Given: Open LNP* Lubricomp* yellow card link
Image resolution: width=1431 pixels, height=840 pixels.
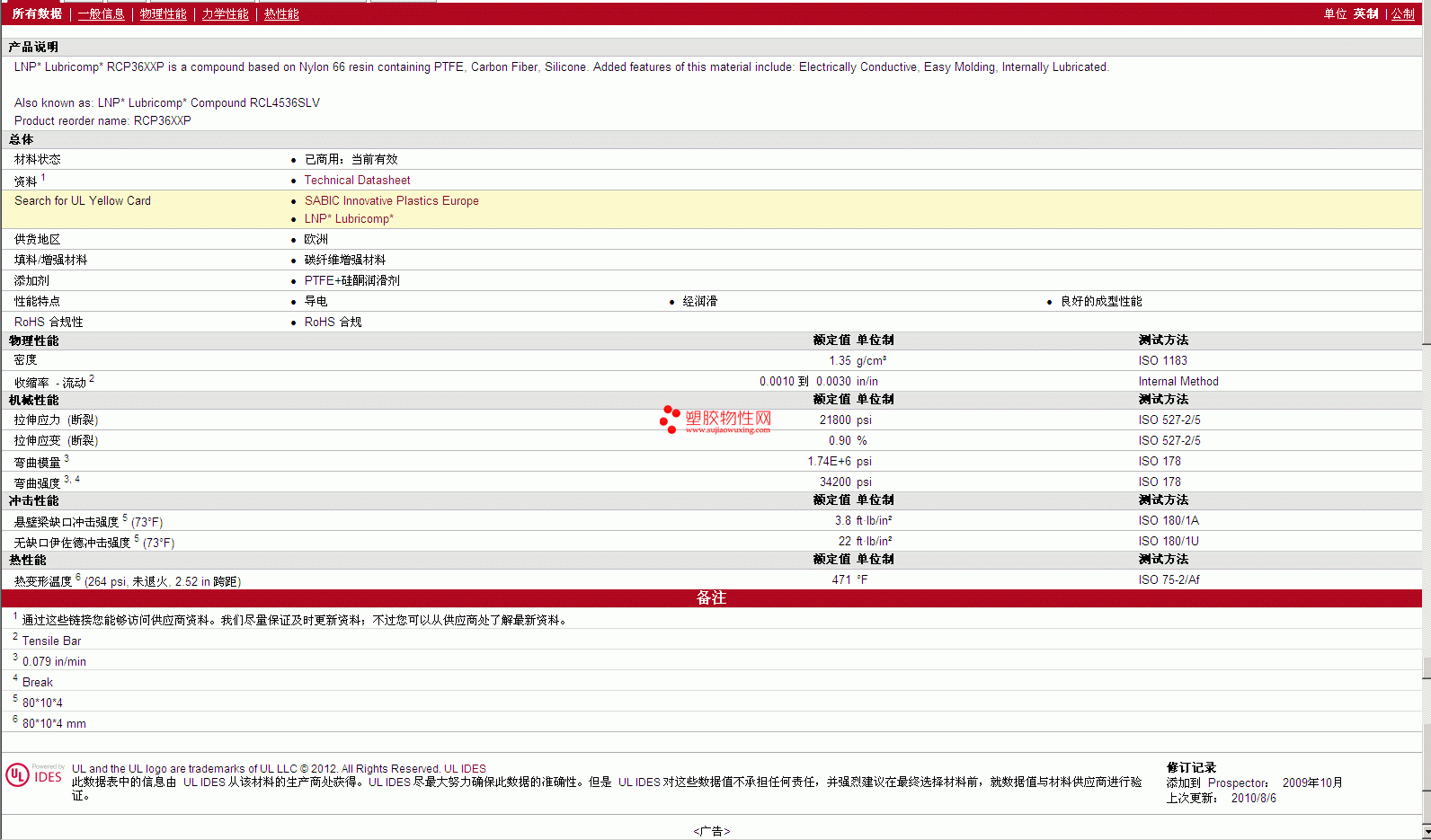Looking at the screenshot, I should [349, 219].
